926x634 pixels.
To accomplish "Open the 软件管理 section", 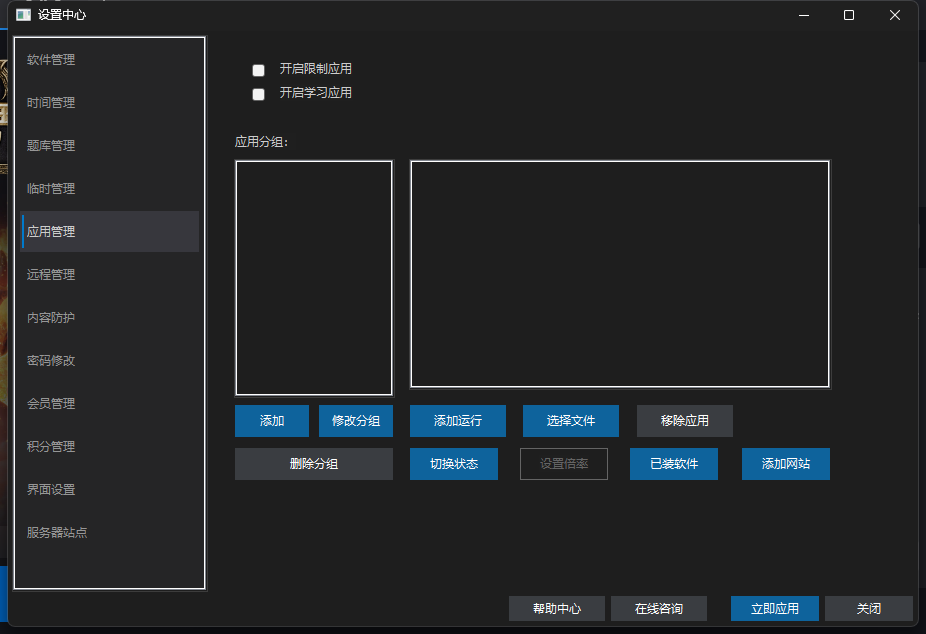I will pos(109,60).
